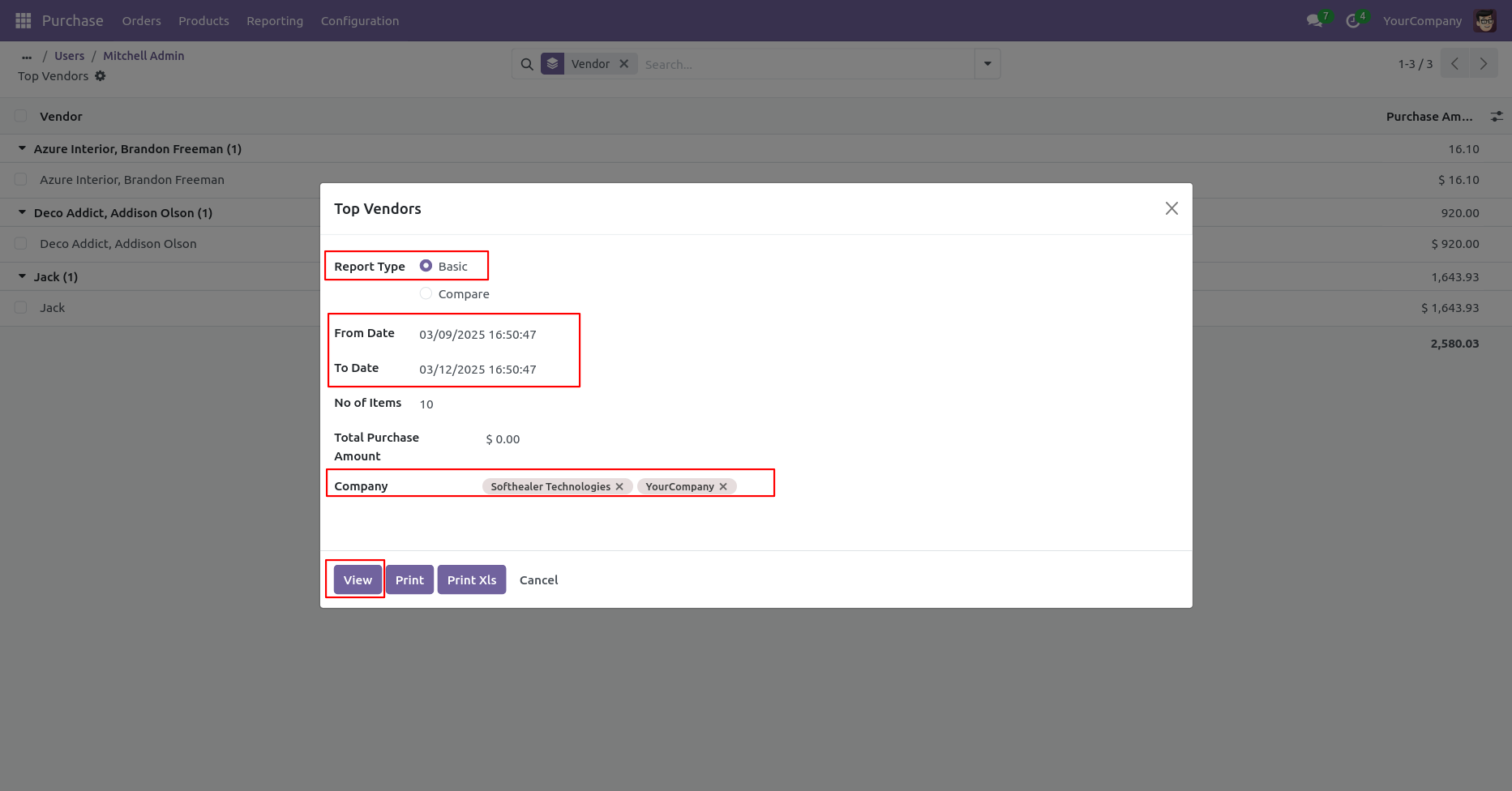Open Top Vendors gear actions menu

click(101, 76)
